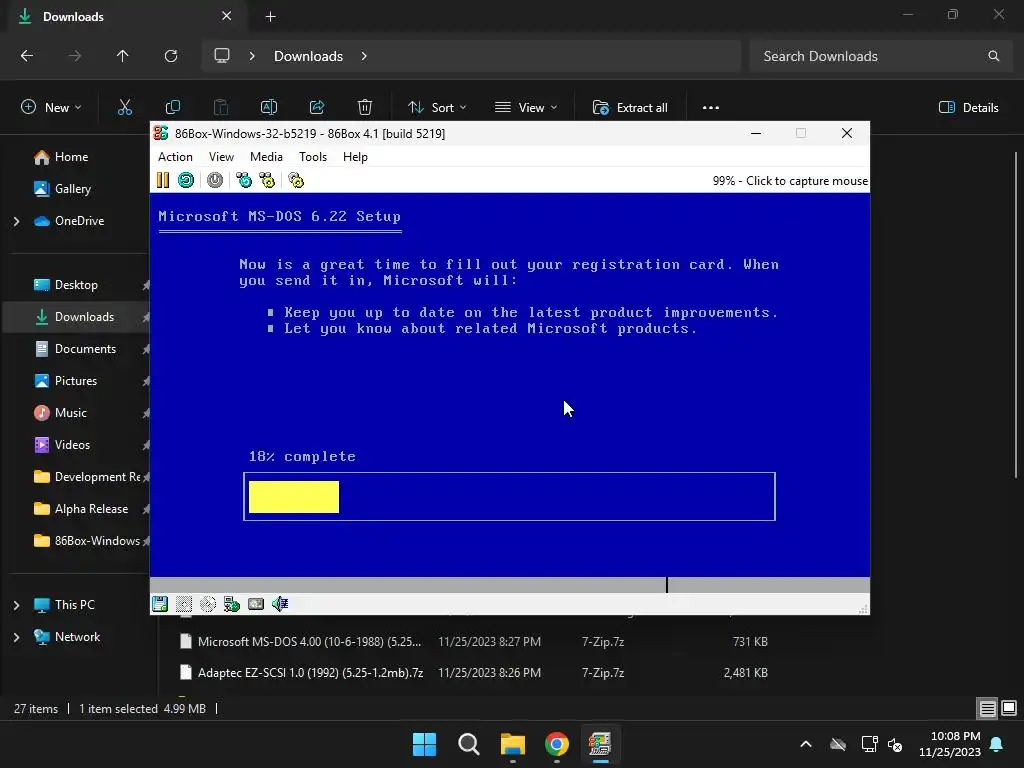The image size is (1024, 768).
Task: Click Downloads in the address bar breadcrumb
Action: (x=308, y=56)
